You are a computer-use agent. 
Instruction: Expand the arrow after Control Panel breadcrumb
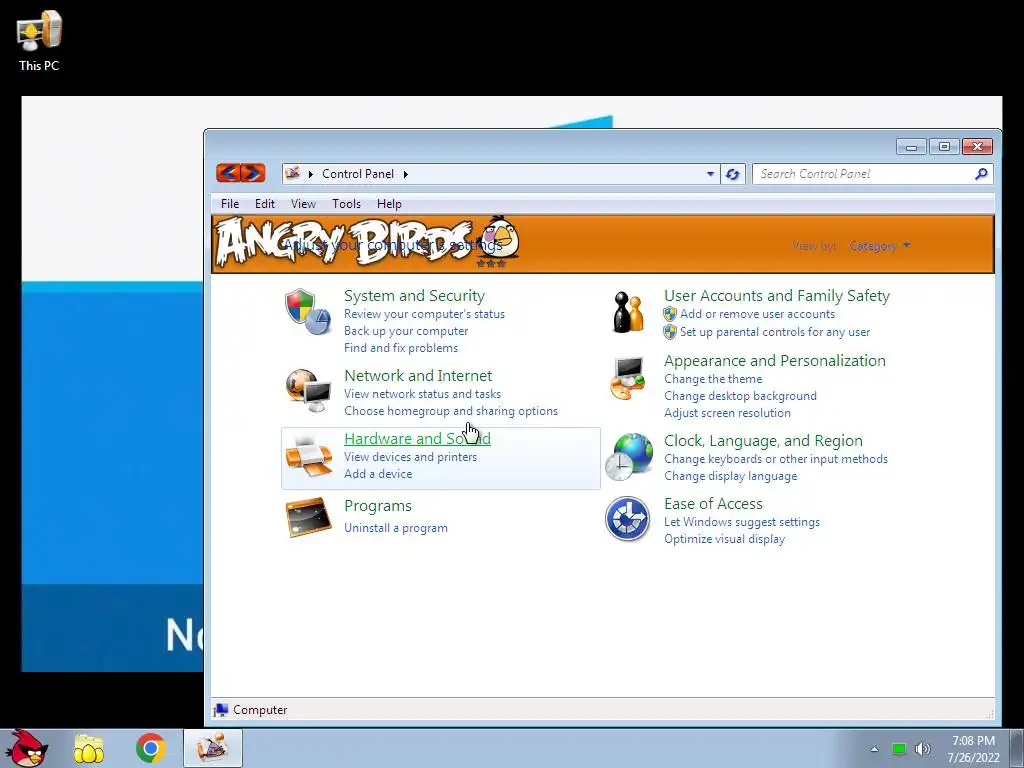click(406, 174)
